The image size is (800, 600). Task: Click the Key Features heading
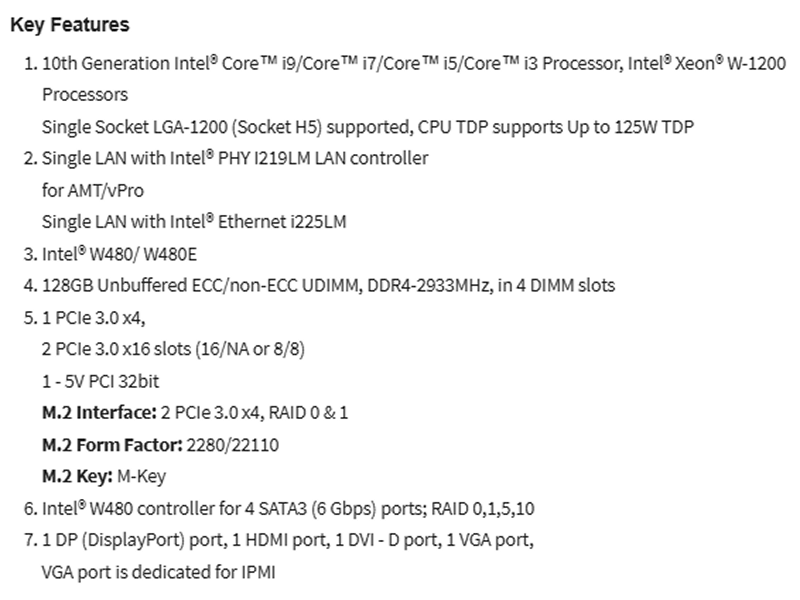pos(70,24)
